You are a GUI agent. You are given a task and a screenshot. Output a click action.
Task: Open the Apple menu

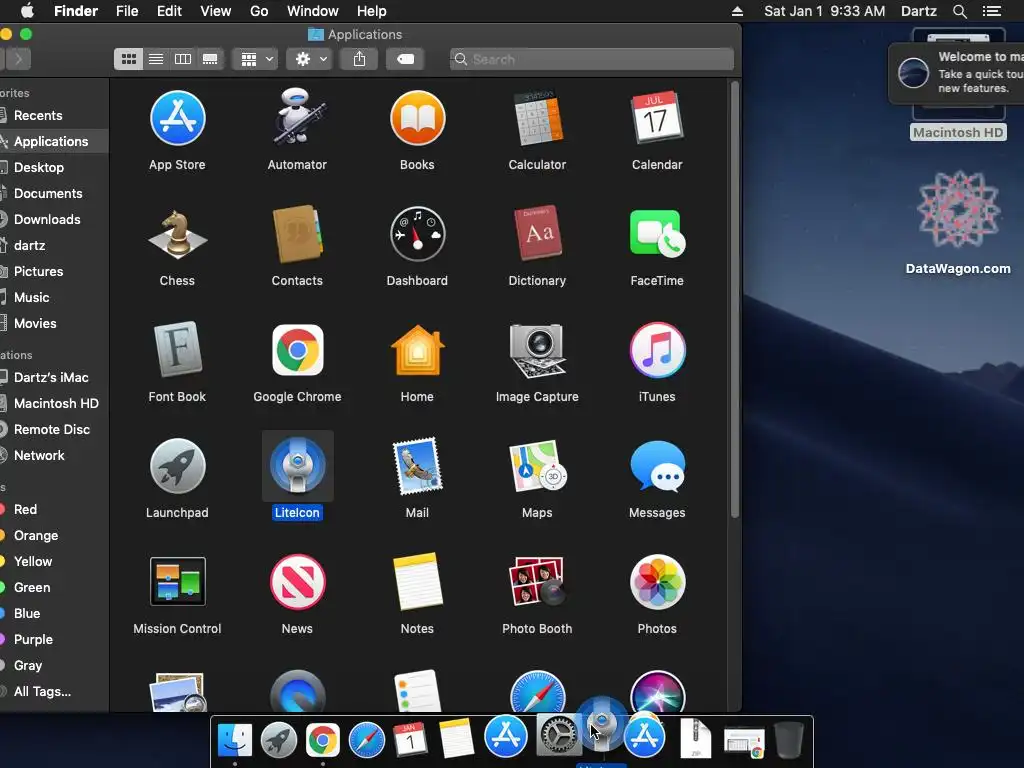(x=27, y=11)
